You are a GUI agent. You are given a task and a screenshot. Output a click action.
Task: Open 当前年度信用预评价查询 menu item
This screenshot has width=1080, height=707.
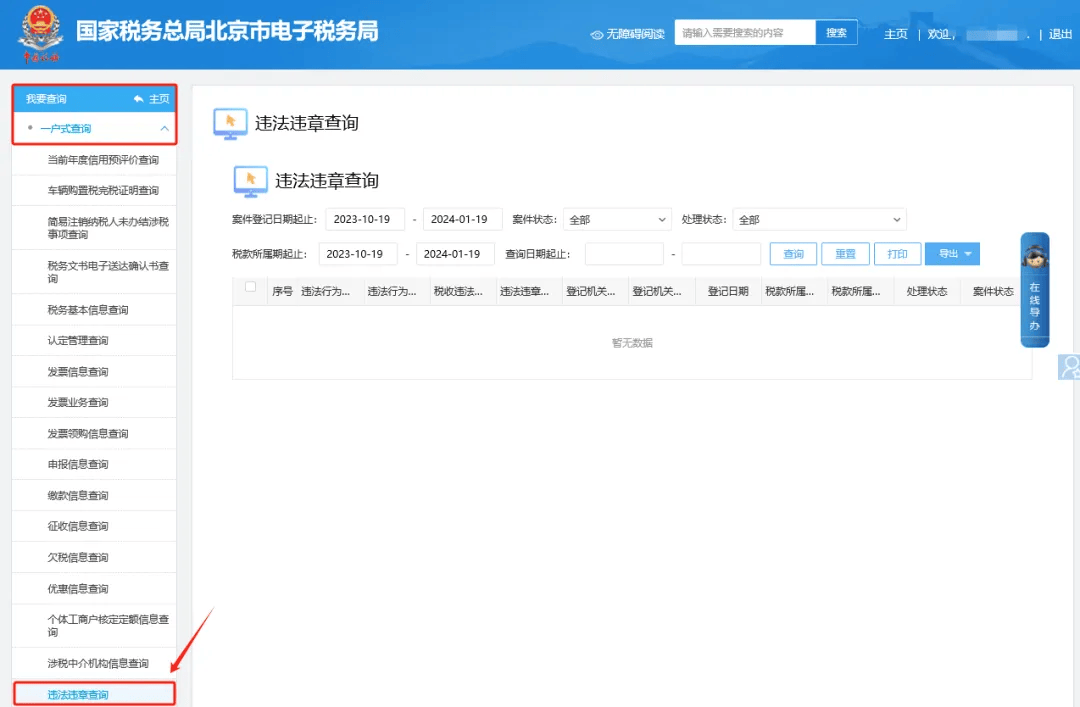[x=94, y=160]
